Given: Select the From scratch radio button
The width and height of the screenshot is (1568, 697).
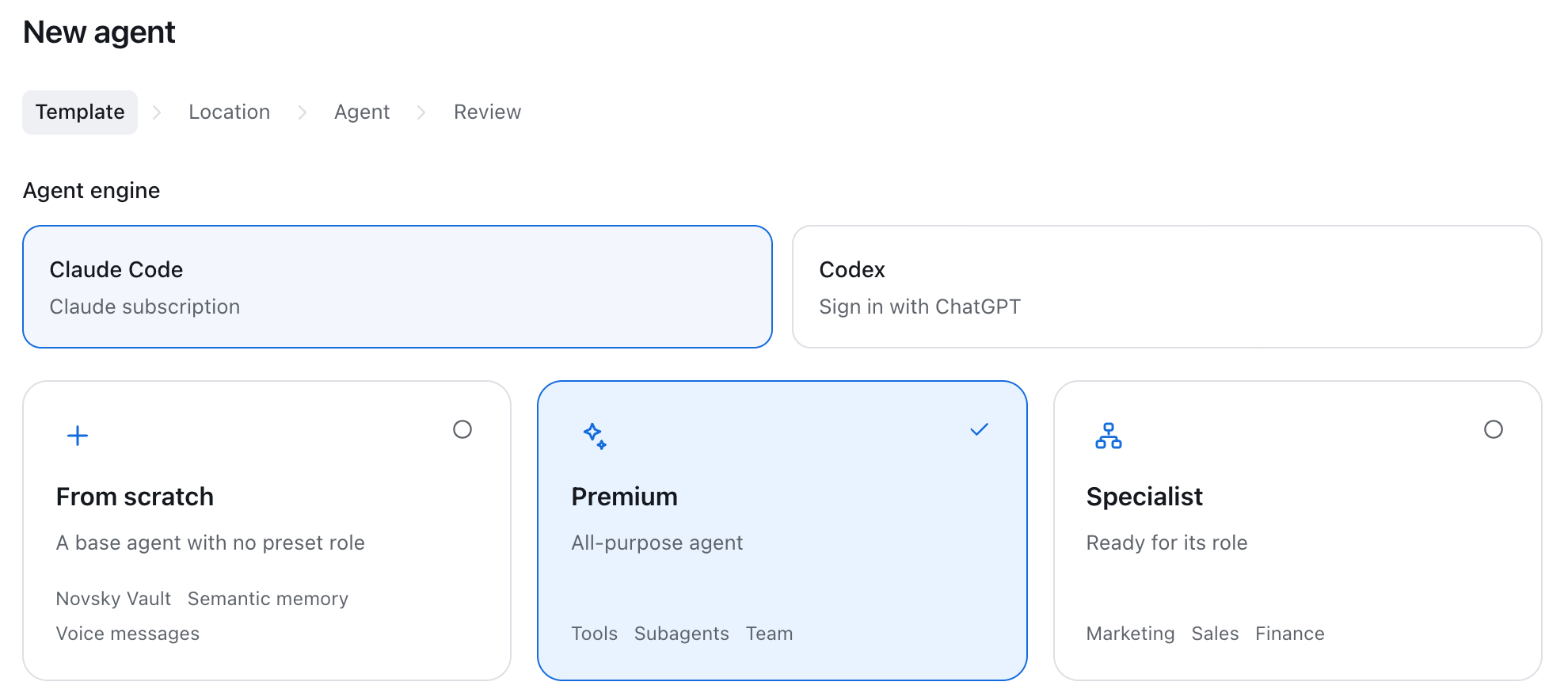Looking at the screenshot, I should pos(462,429).
